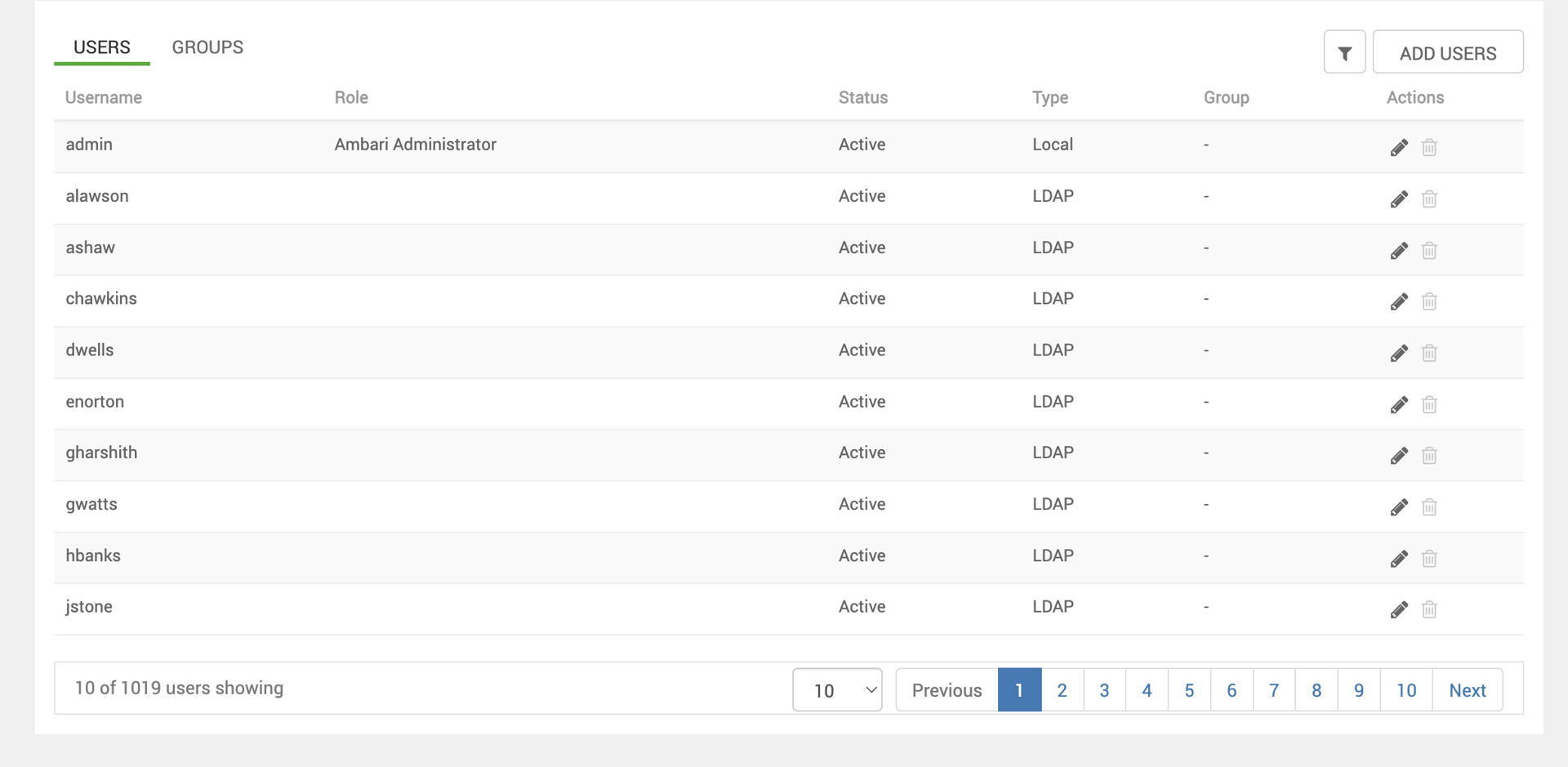Click the Add Users button
1568x767 pixels.
pos(1447,53)
